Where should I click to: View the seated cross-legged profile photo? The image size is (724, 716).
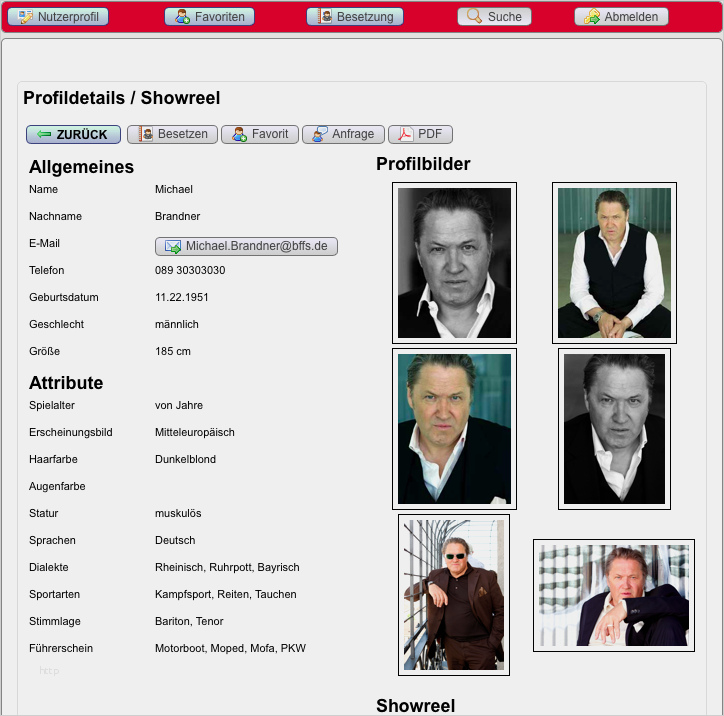(x=614, y=263)
